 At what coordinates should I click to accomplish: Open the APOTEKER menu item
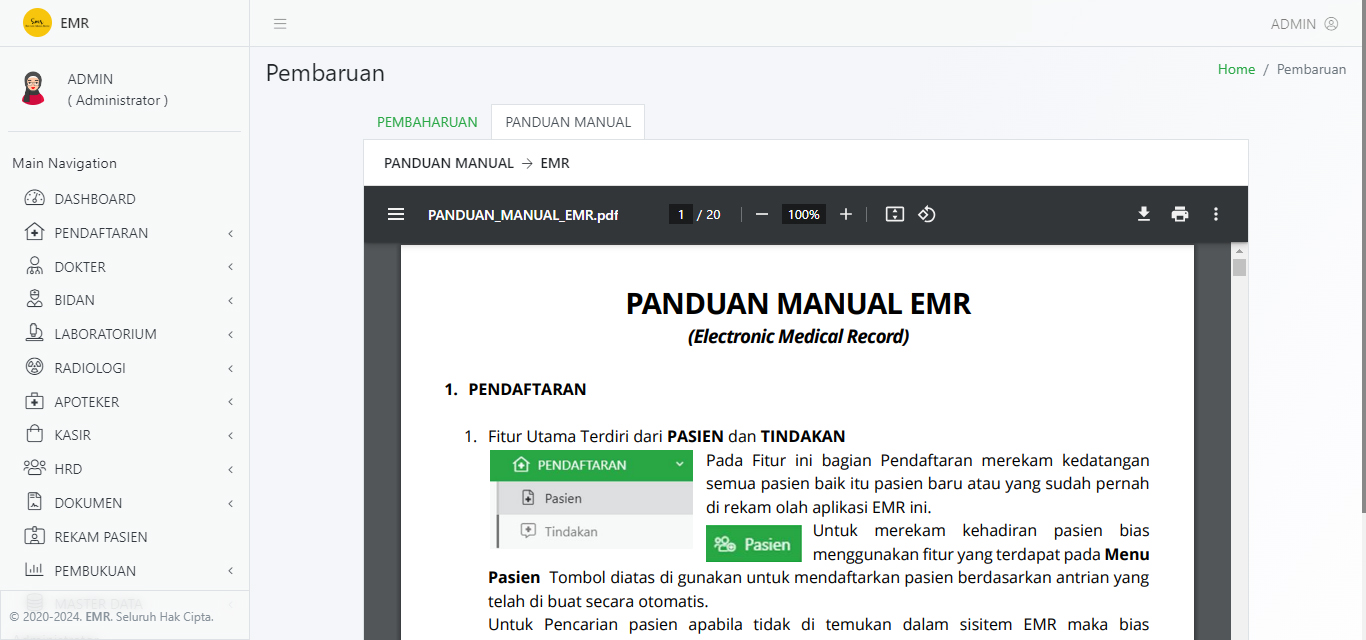click(125, 402)
